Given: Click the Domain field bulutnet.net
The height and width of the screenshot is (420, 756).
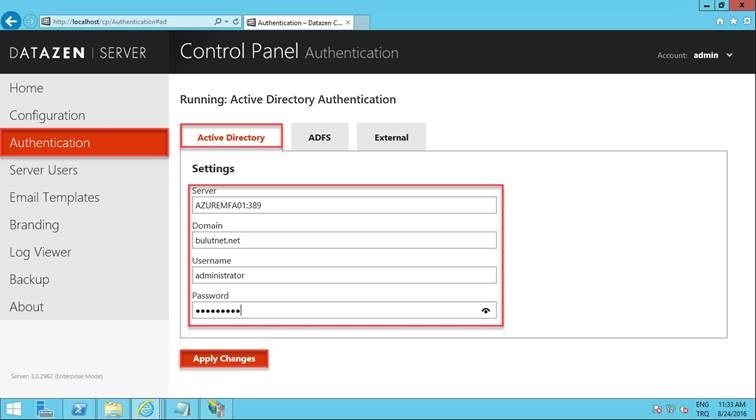Looking at the screenshot, I should pos(344,240).
